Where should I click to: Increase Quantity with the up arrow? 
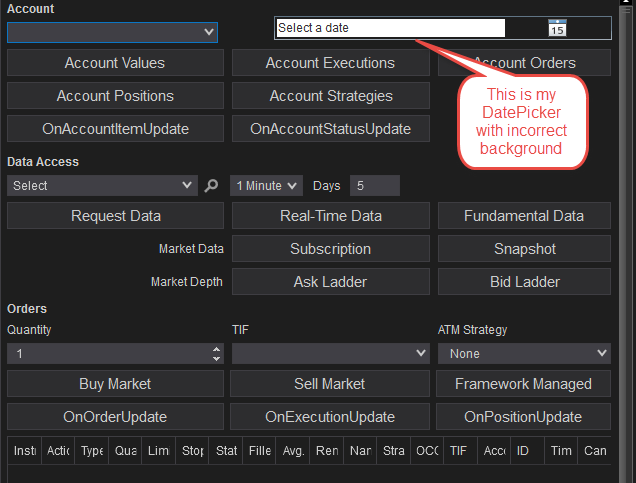click(x=217, y=349)
